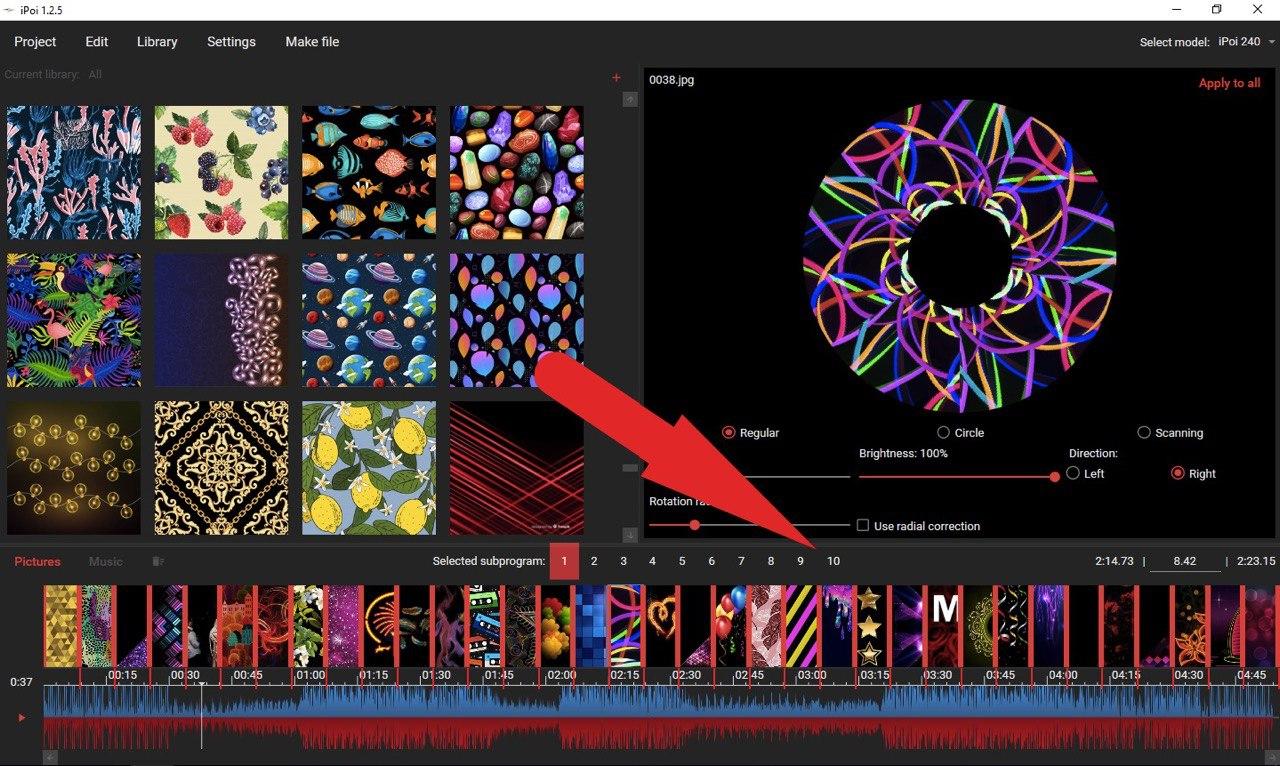Click the 8.42 duration input field
Viewport: 1280px width, 766px height.
(1185, 562)
